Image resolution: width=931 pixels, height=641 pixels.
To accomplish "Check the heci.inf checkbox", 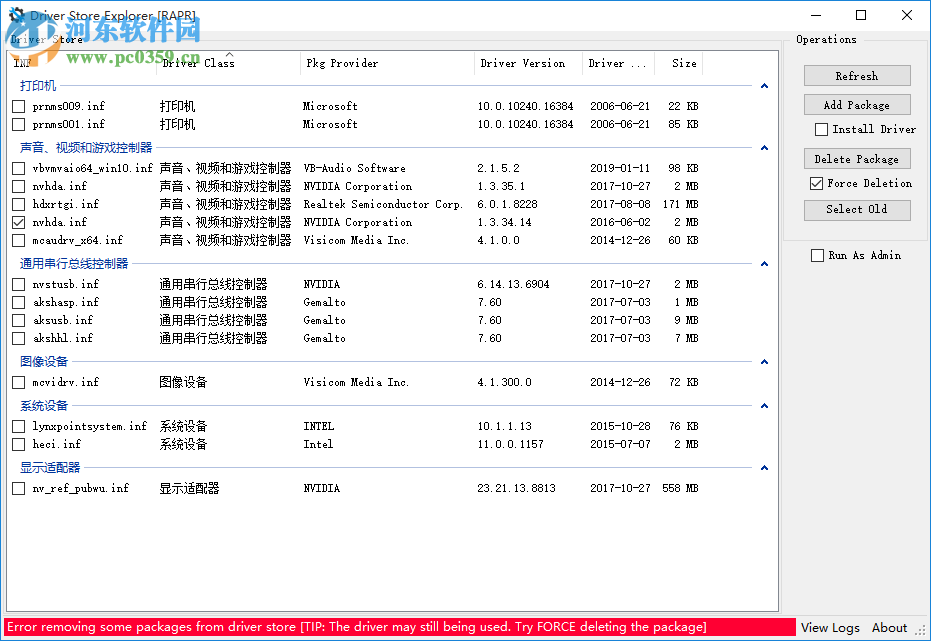I will click(18, 444).
